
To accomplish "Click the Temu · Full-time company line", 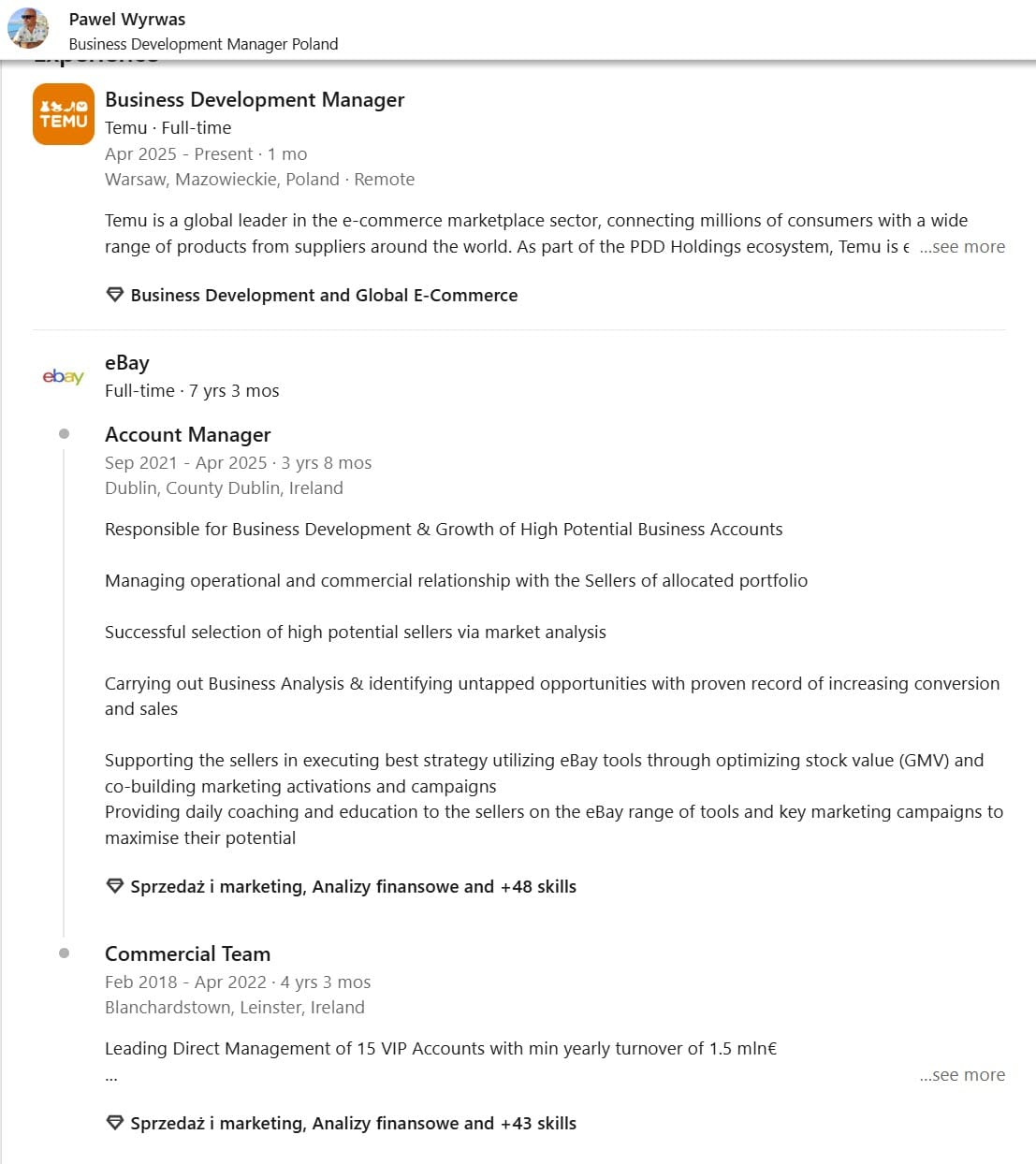I will tap(168, 128).
